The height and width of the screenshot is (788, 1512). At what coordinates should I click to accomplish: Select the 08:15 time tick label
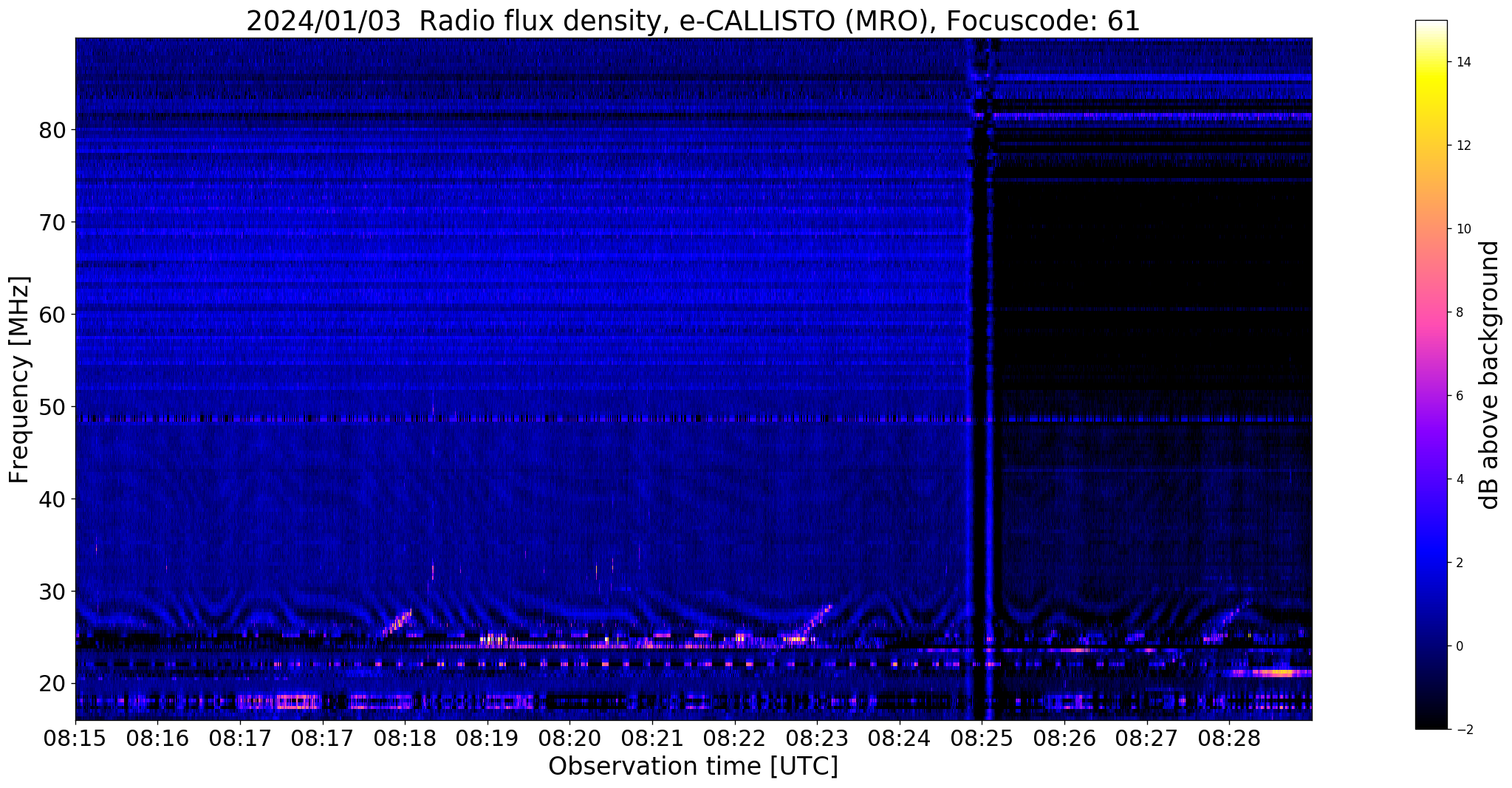[x=75, y=739]
